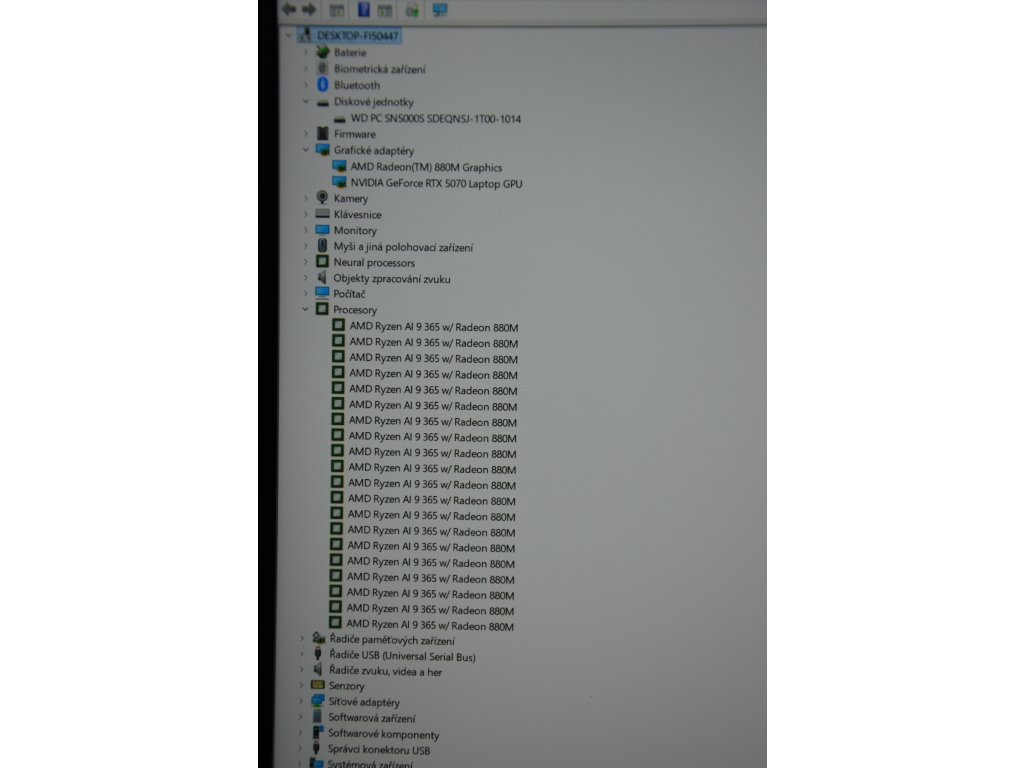Click the blue Bluetooth symbol icon
Viewport: 1024px width, 768px height.
point(323,85)
